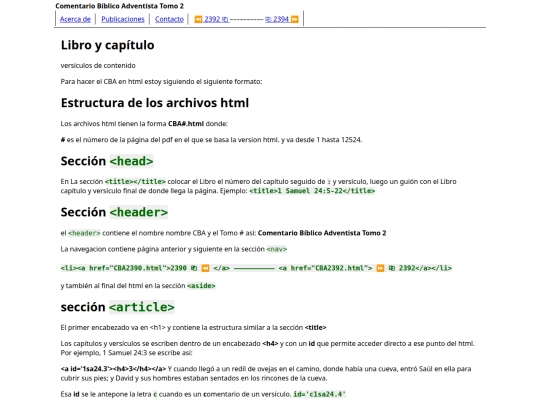Go to next page 2394 link

coord(282,19)
